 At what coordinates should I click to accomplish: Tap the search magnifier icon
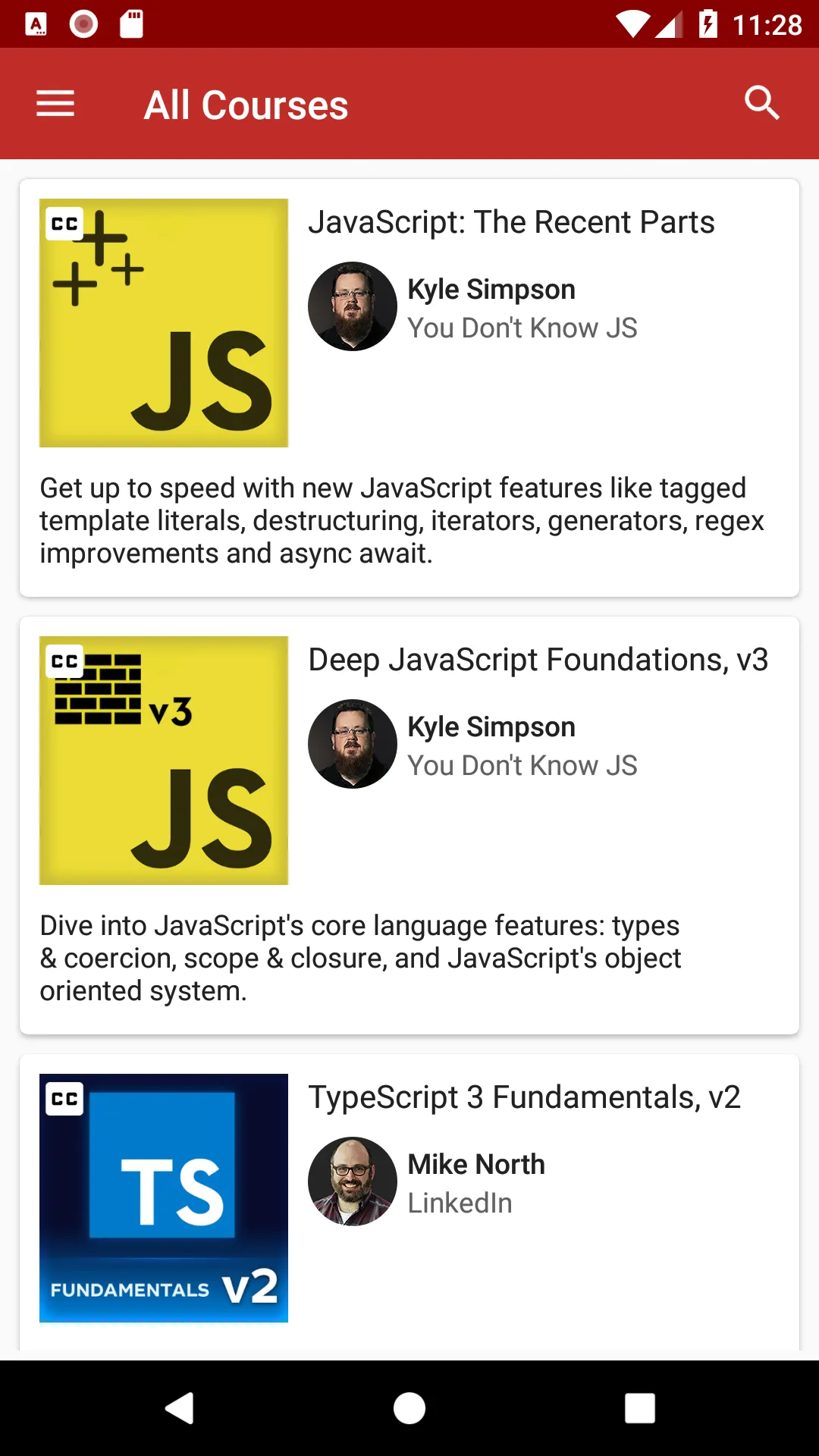point(762,103)
